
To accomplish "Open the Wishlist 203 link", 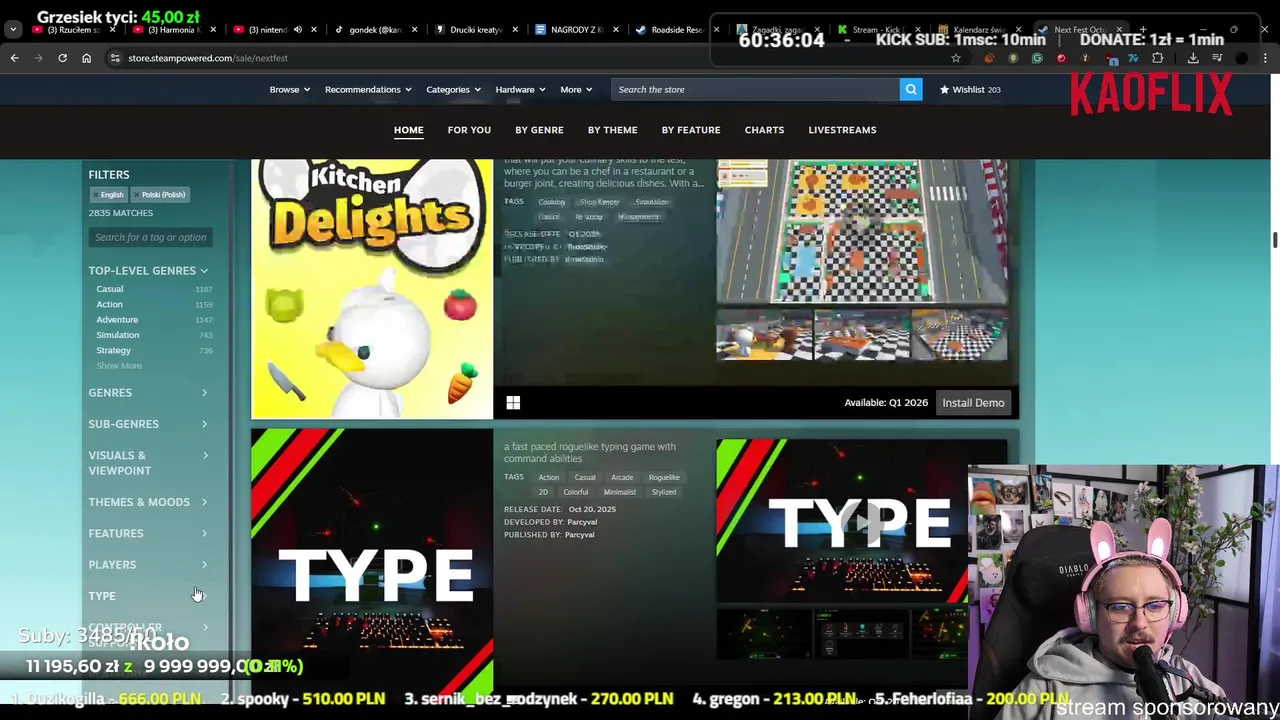I will click(969, 89).
